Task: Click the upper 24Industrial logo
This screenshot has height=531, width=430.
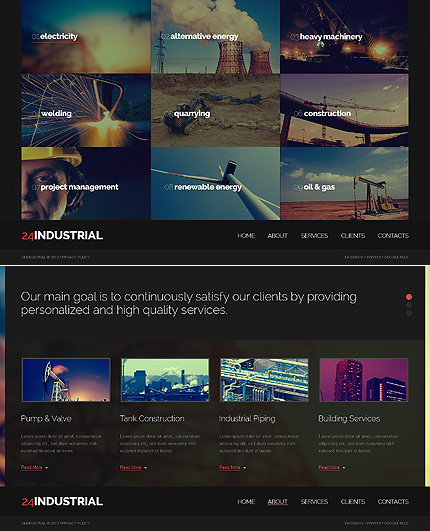Action: 62,235
